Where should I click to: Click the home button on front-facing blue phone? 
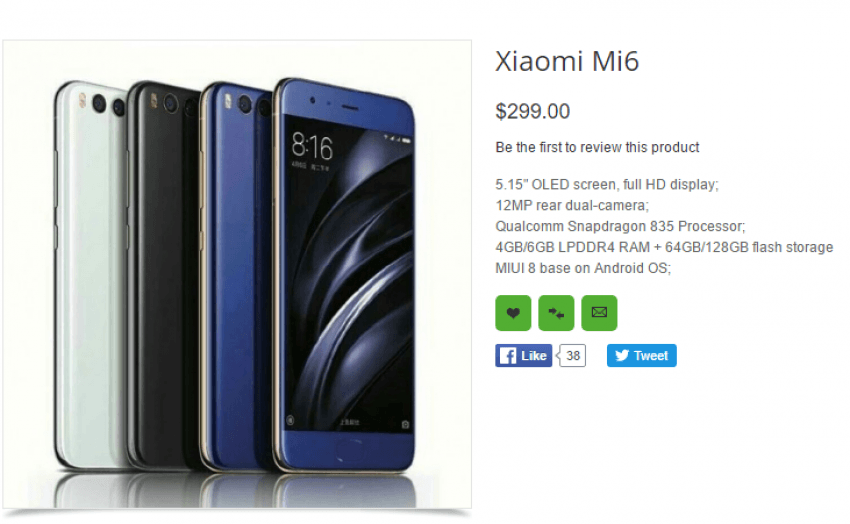click(347, 450)
